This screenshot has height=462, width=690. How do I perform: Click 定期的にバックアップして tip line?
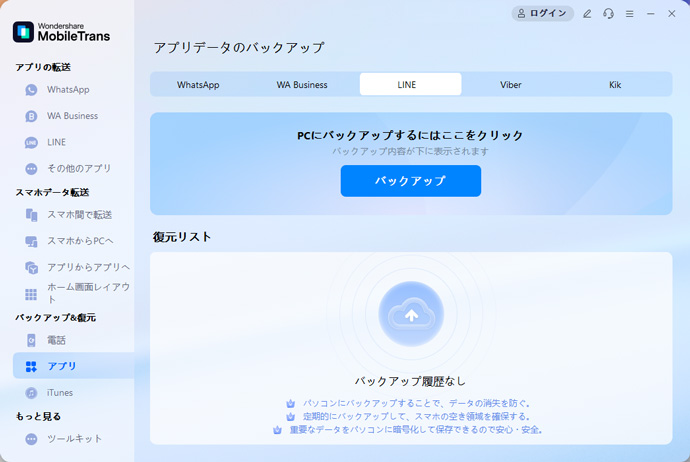pyautogui.click(x=416, y=417)
